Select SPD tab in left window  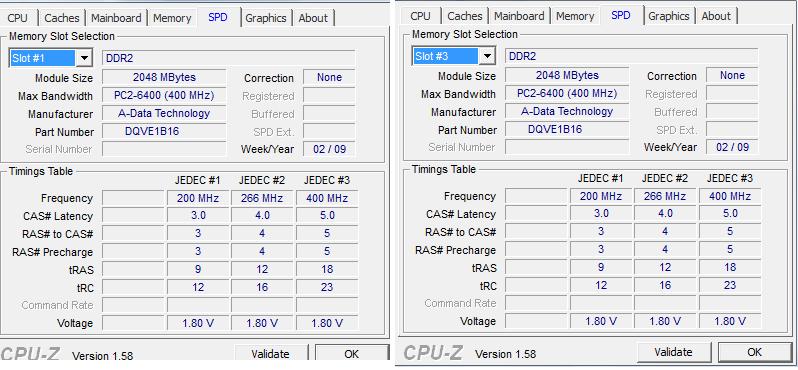(x=218, y=17)
